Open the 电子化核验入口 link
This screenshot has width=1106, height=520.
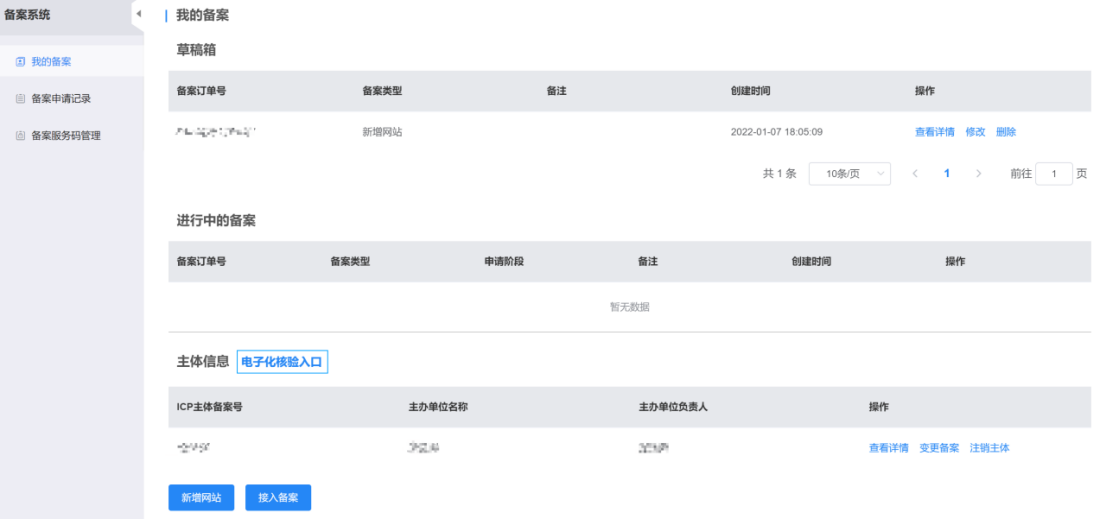click(282, 362)
